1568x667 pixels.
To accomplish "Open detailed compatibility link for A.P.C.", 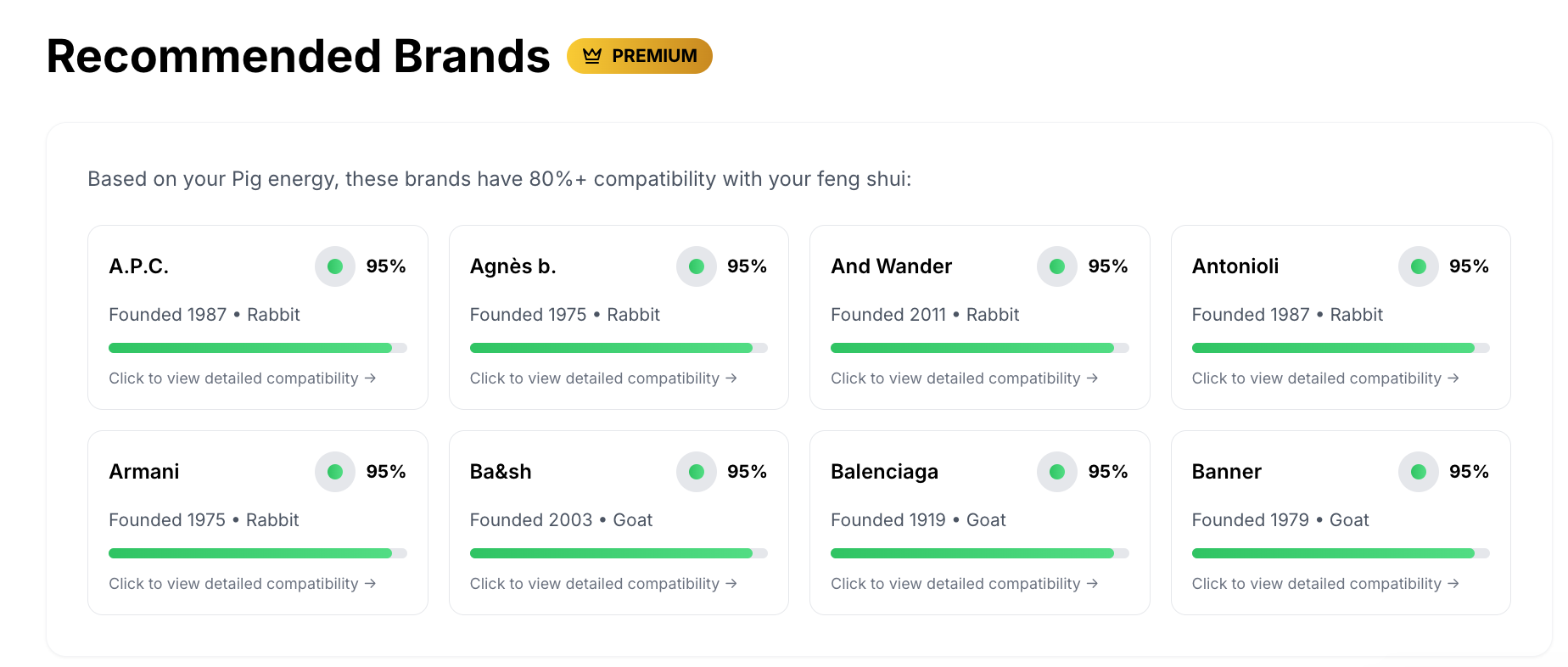I will pos(242,378).
